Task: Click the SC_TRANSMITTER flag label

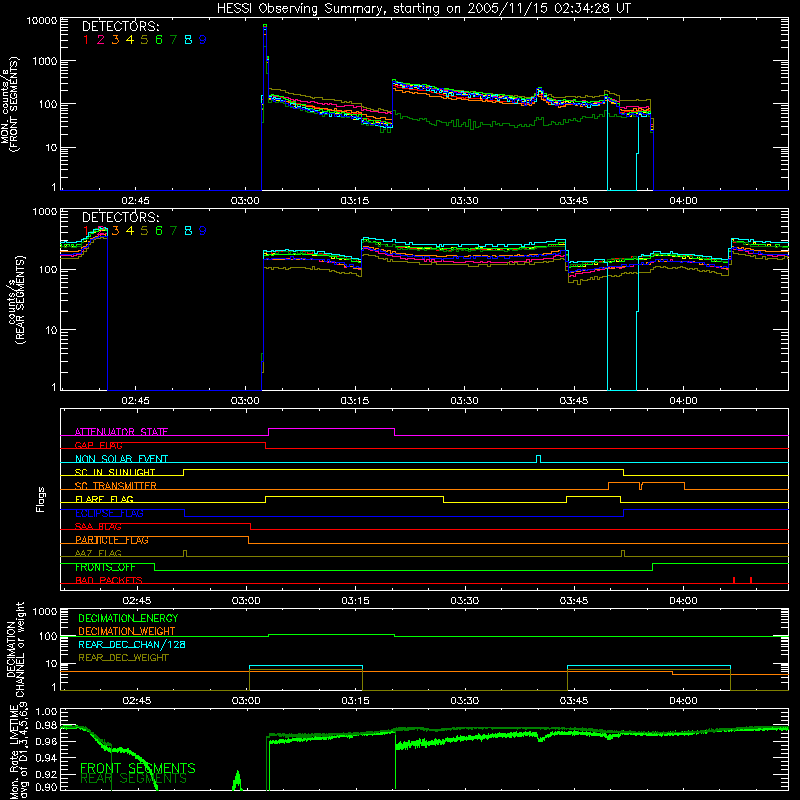Action: [x=116, y=486]
